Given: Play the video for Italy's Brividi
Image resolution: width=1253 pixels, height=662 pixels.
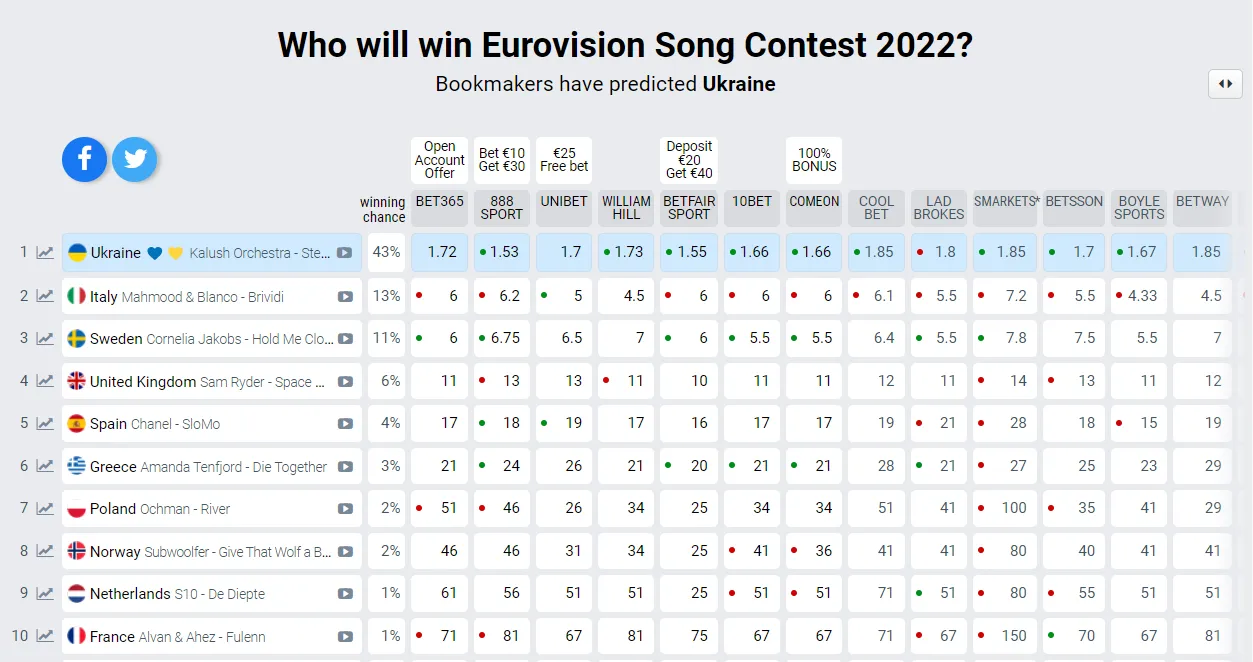Looking at the screenshot, I should pyautogui.click(x=345, y=296).
